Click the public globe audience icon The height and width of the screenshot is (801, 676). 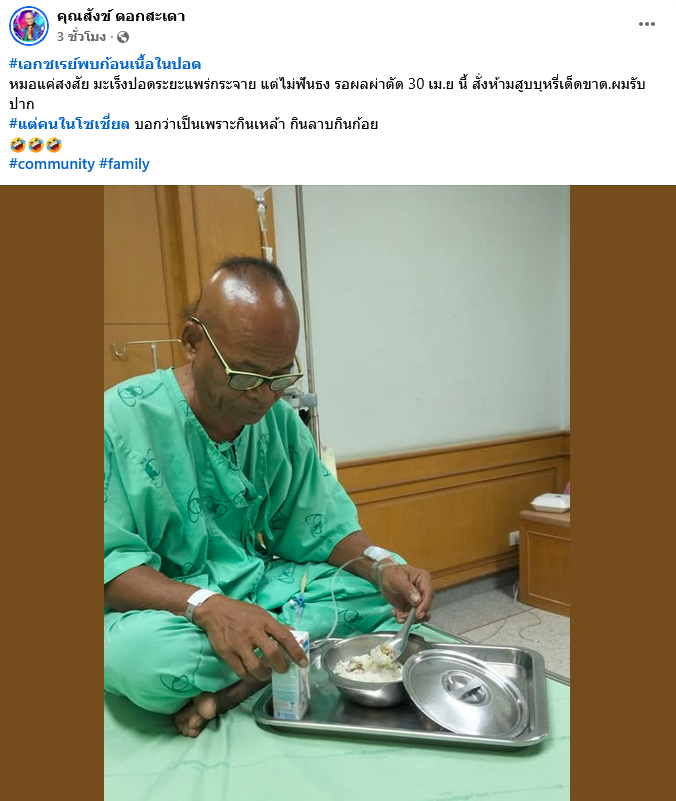click(123, 37)
